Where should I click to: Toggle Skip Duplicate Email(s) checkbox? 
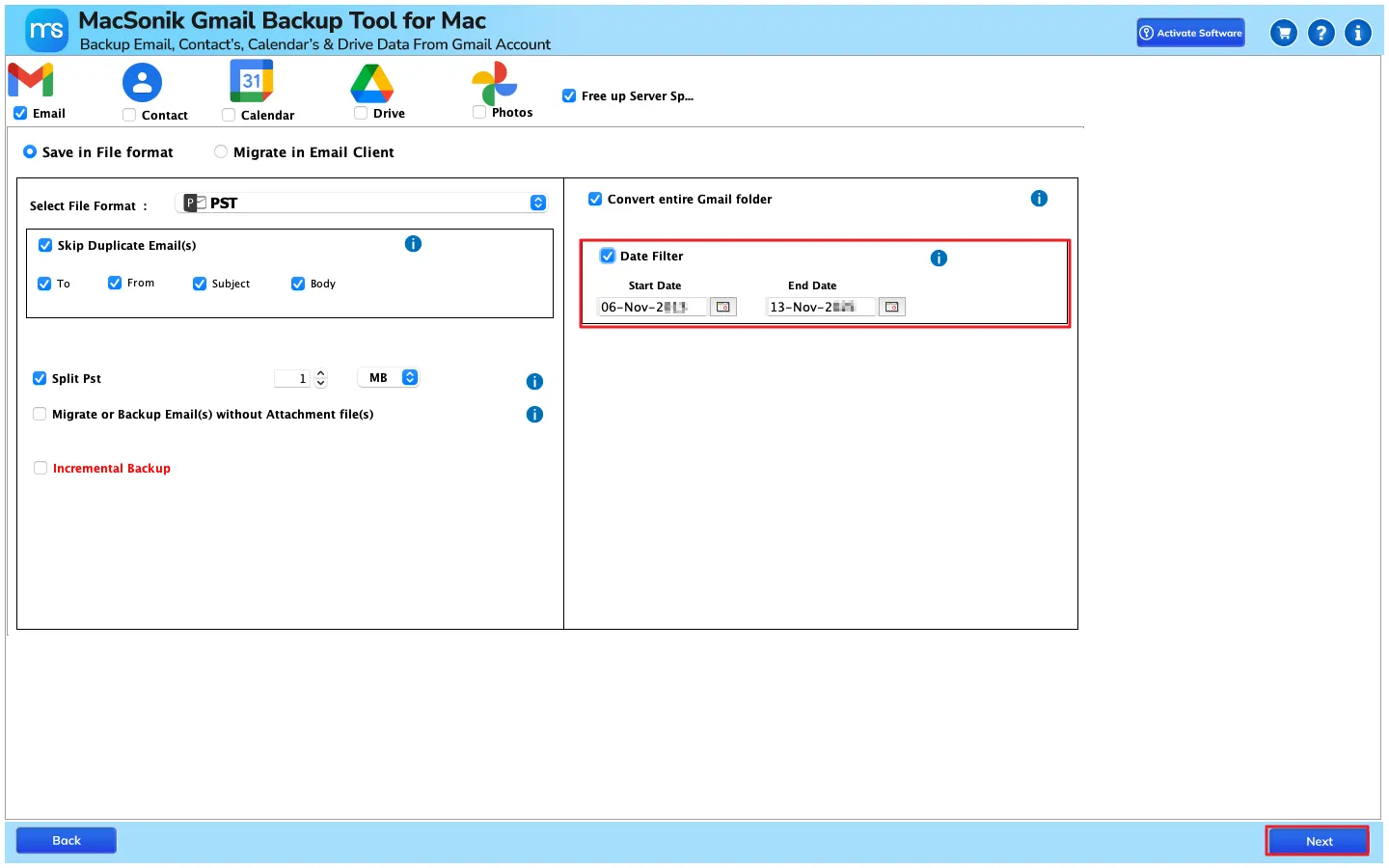pyautogui.click(x=45, y=246)
